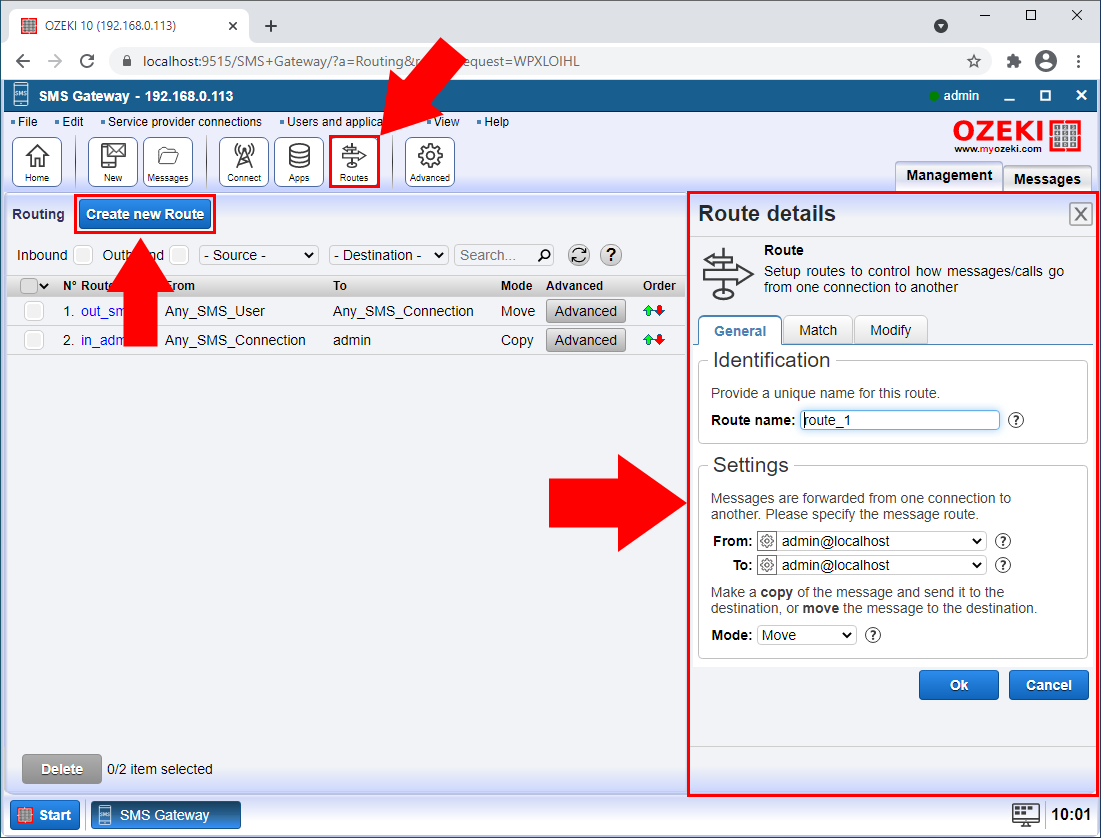Check the select-all header checkbox
The width and height of the screenshot is (1101, 838).
29,286
